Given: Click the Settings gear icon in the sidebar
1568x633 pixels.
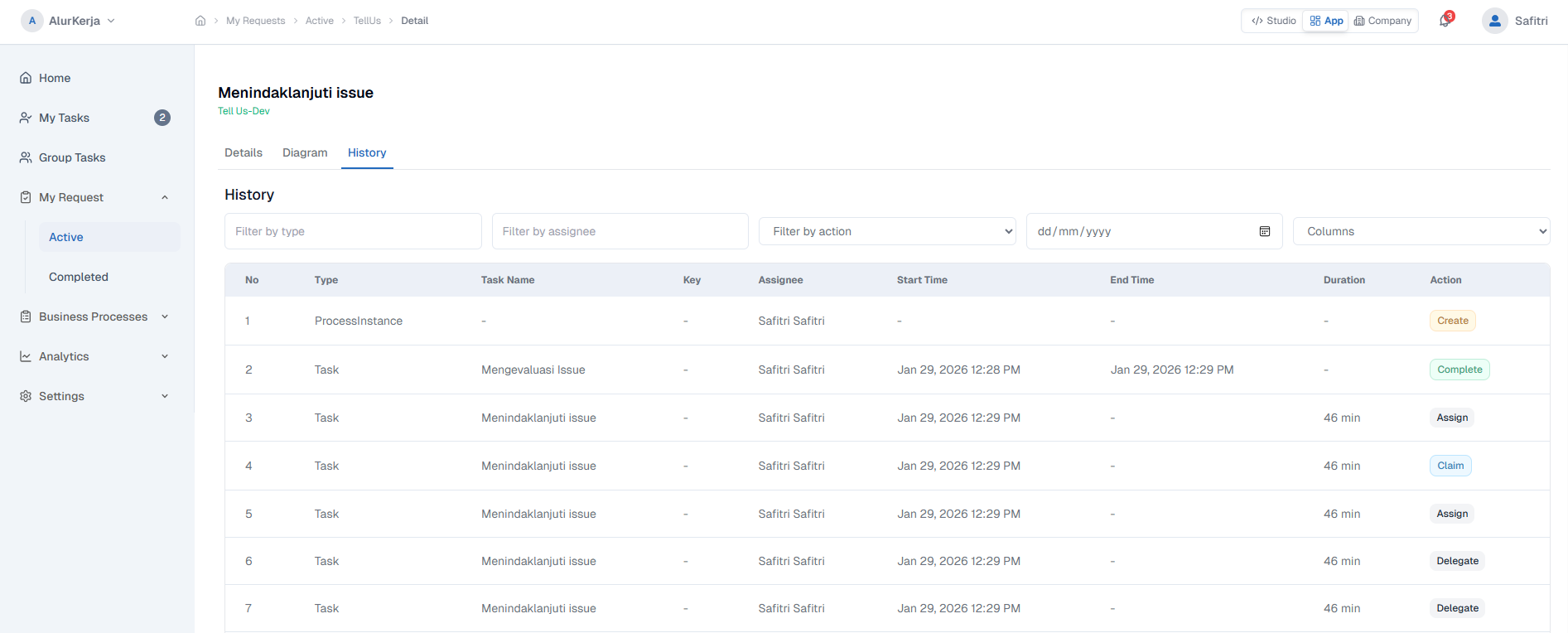Looking at the screenshot, I should (x=26, y=396).
